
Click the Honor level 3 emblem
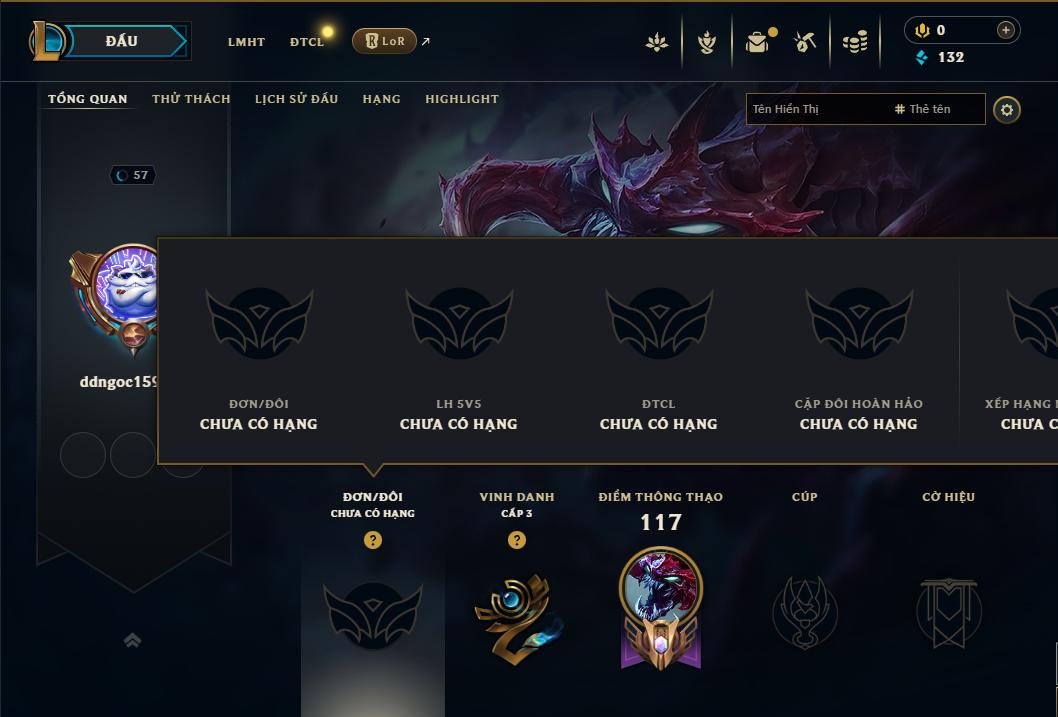[x=518, y=619]
